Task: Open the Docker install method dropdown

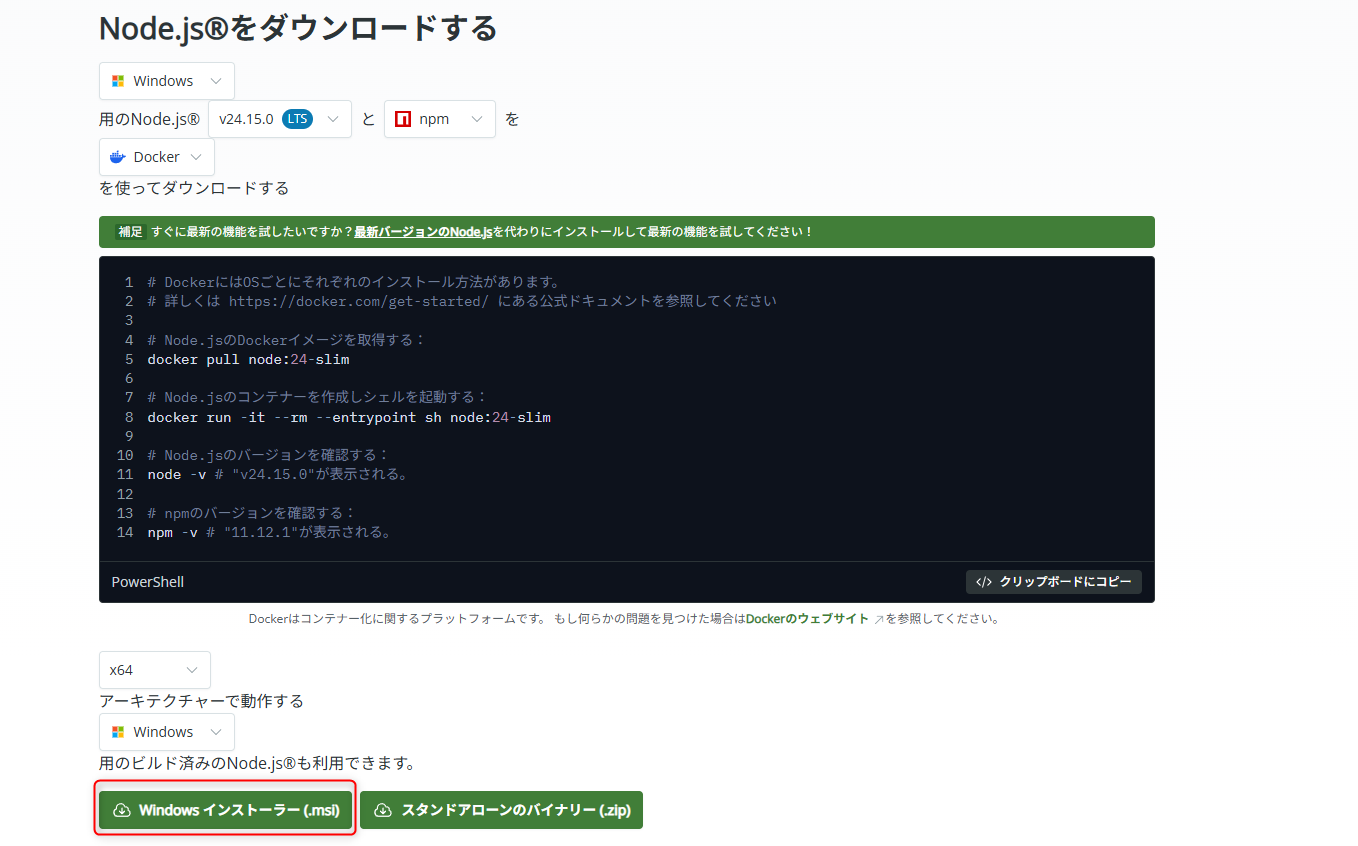Action: pos(157,157)
